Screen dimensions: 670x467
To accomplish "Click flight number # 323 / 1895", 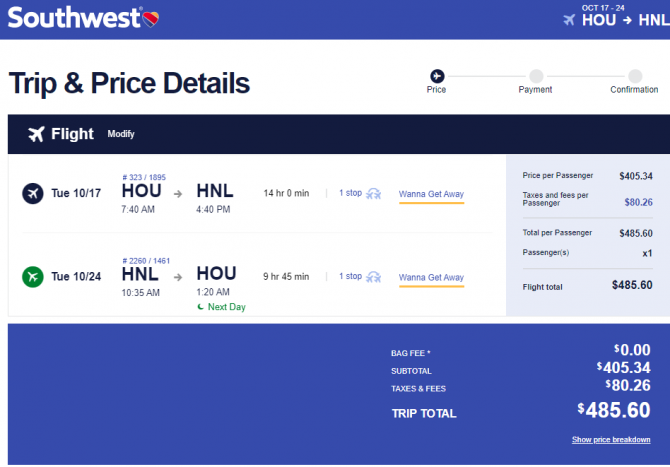I will click(144, 177).
